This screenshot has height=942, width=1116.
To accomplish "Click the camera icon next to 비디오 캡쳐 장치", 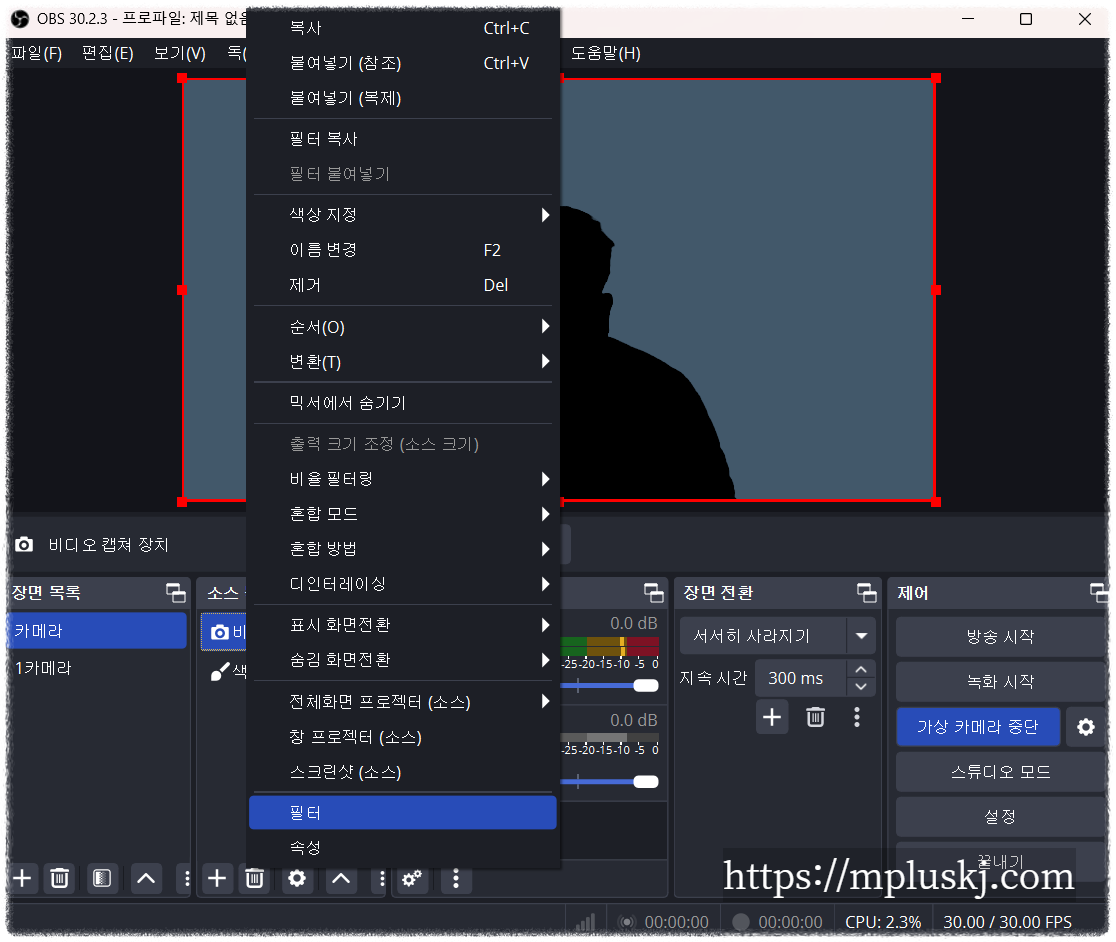I will pos(24,544).
